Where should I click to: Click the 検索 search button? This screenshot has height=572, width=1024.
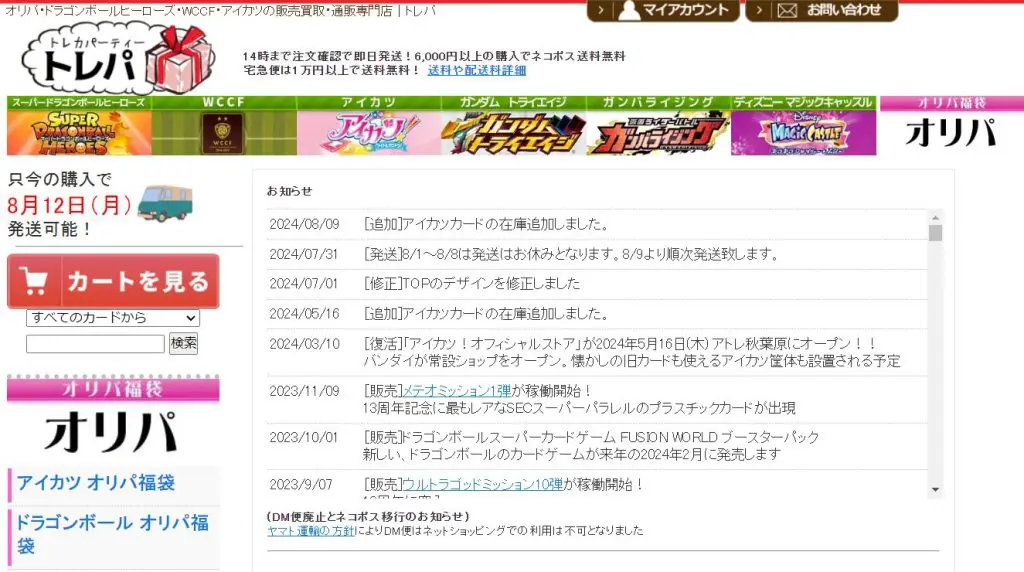[184, 343]
